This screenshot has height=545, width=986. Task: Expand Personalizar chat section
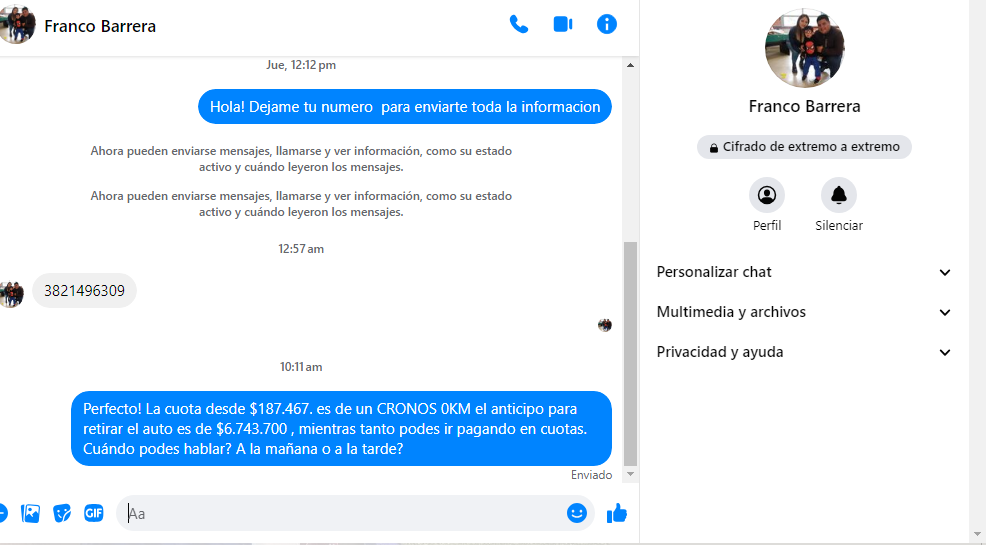tap(804, 272)
